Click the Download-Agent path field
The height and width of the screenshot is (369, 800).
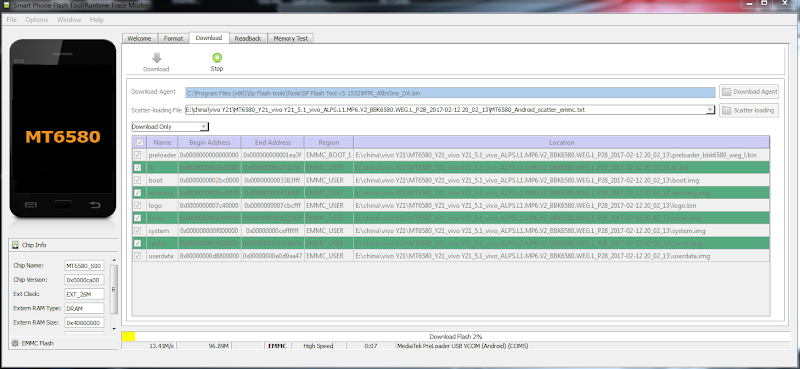click(x=450, y=92)
